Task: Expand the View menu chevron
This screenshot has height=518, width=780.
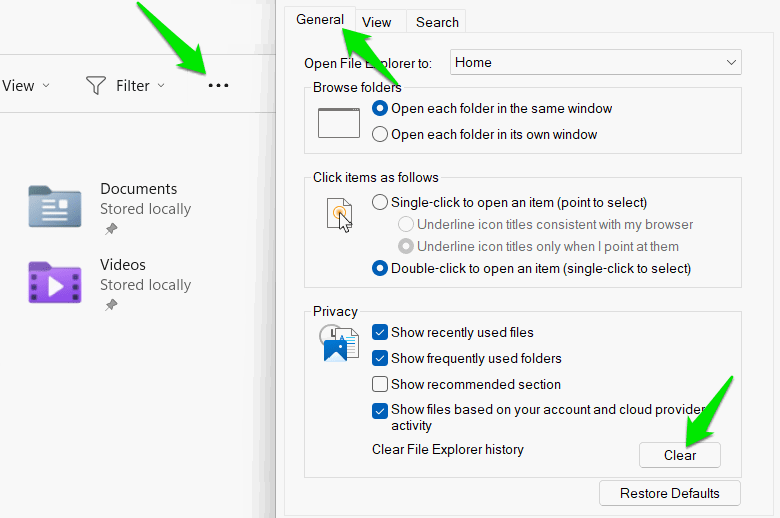Action: 46,86
